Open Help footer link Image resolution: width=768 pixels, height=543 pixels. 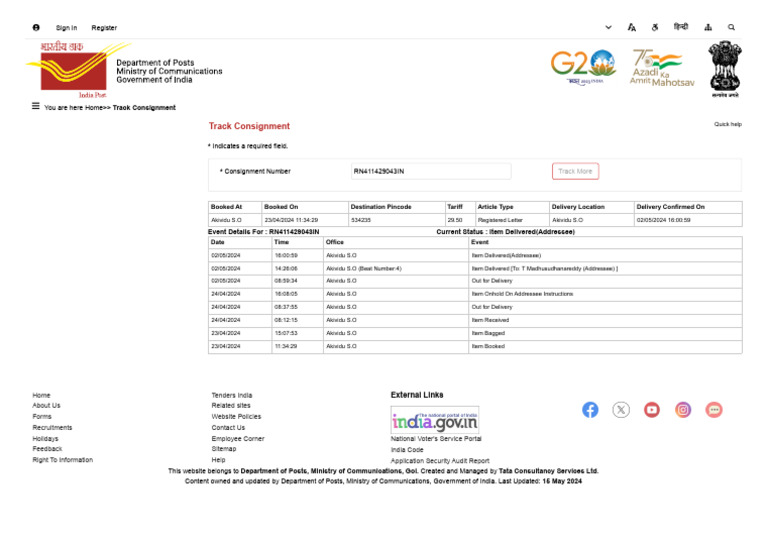click(x=218, y=460)
